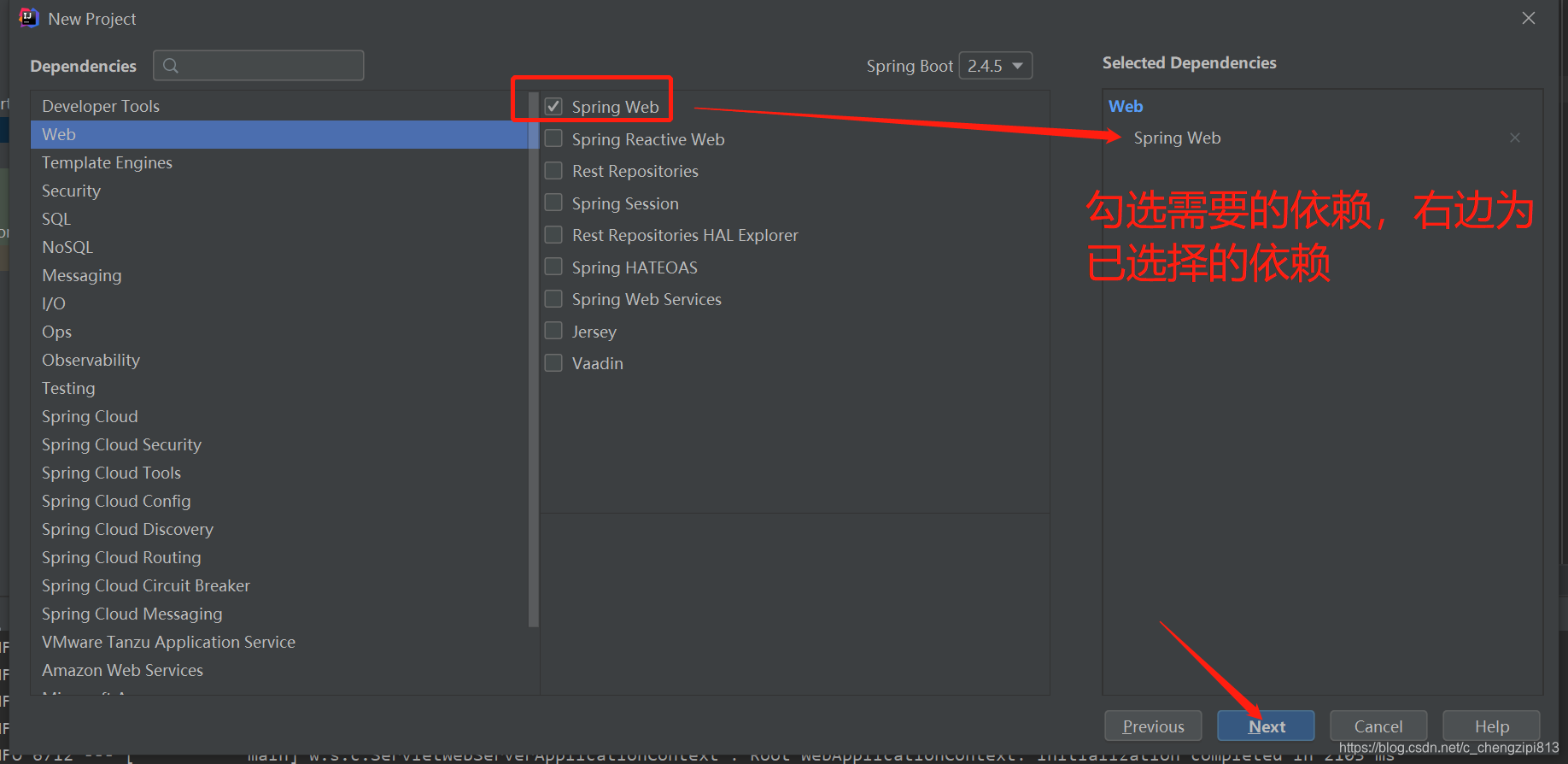The height and width of the screenshot is (764, 1568).
Task: Remove Spring Web from selected dependencies
Action: [x=1515, y=138]
